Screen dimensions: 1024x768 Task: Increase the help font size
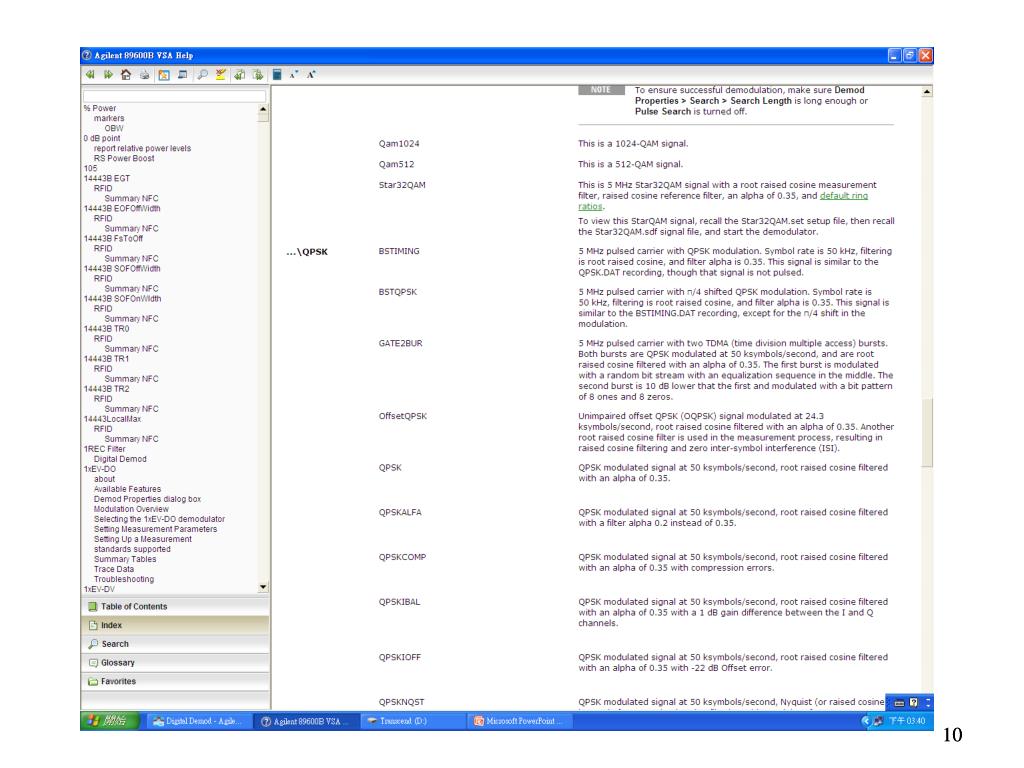312,75
